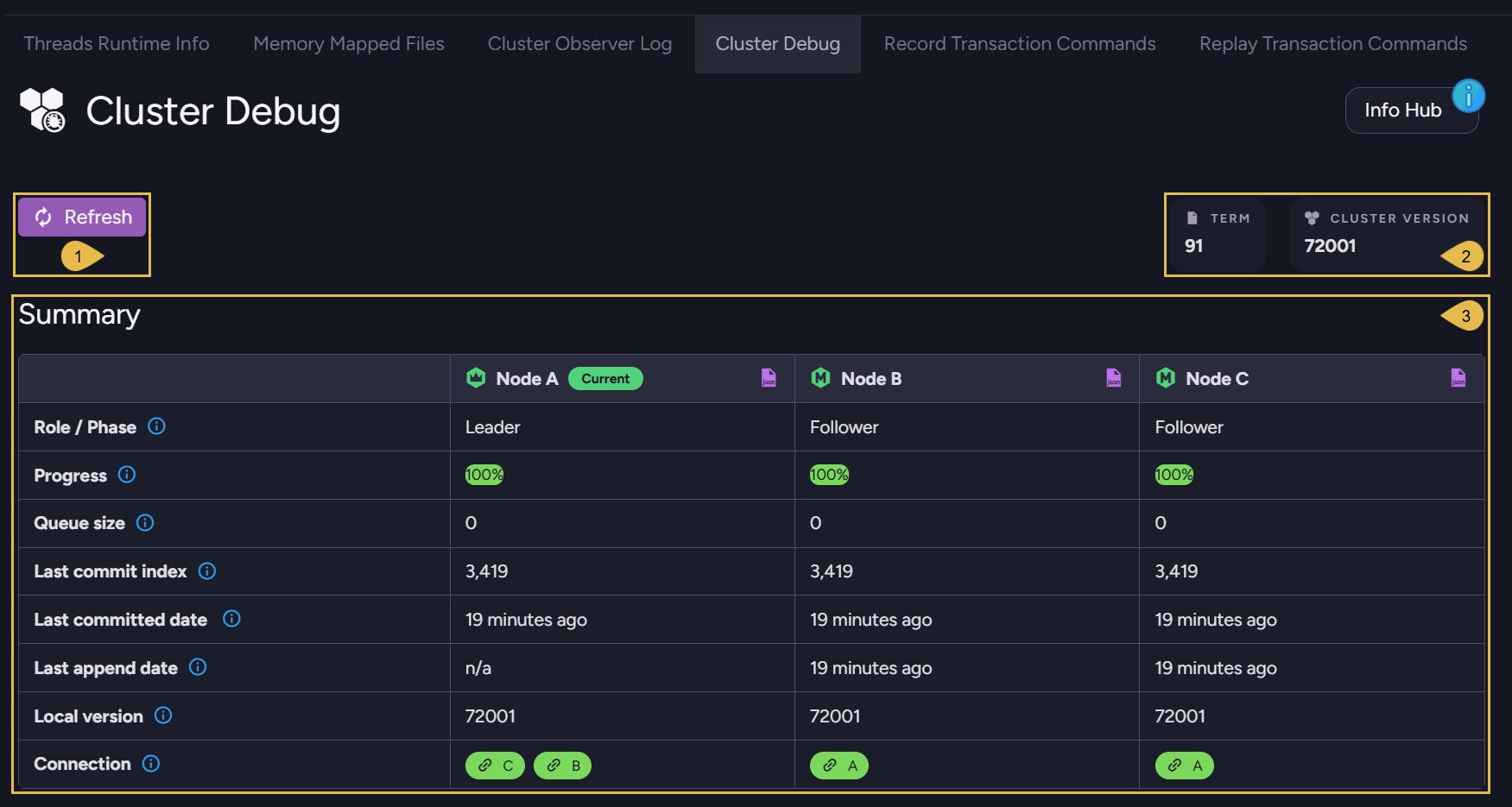Open Node C JSON file icon
The height and width of the screenshot is (807, 1512).
point(1458,378)
